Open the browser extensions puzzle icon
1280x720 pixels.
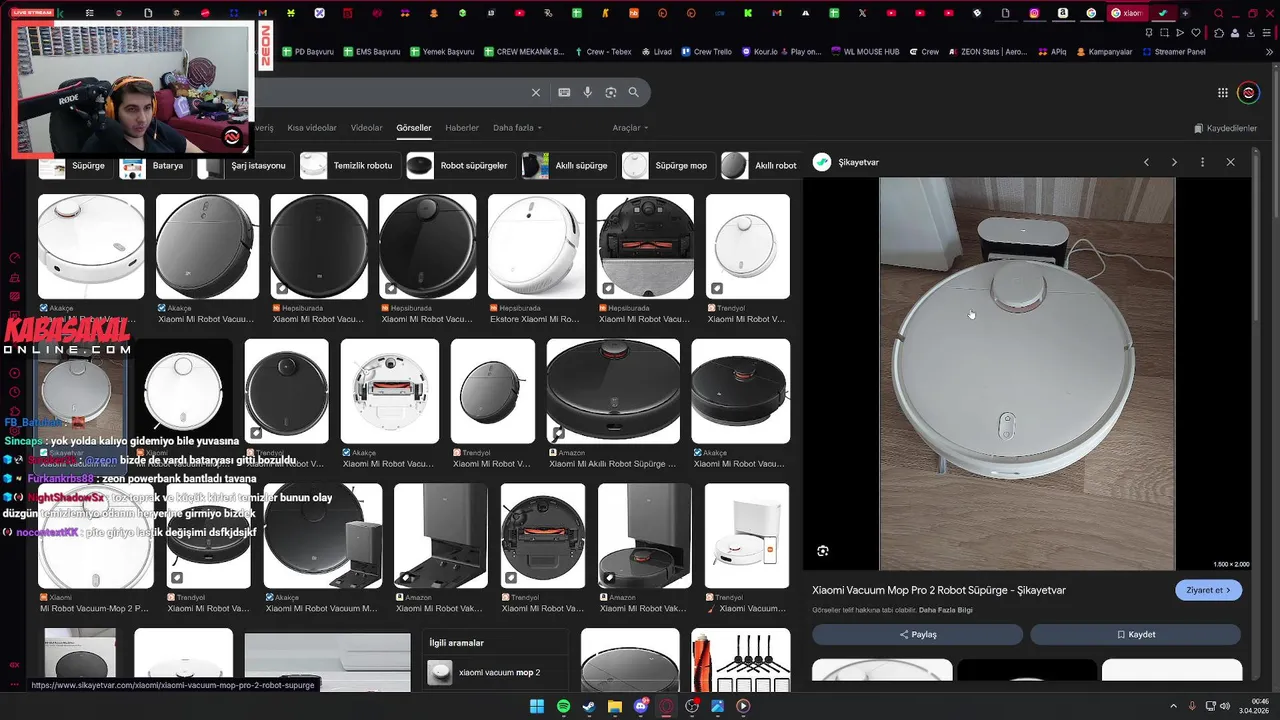click(x=1217, y=33)
